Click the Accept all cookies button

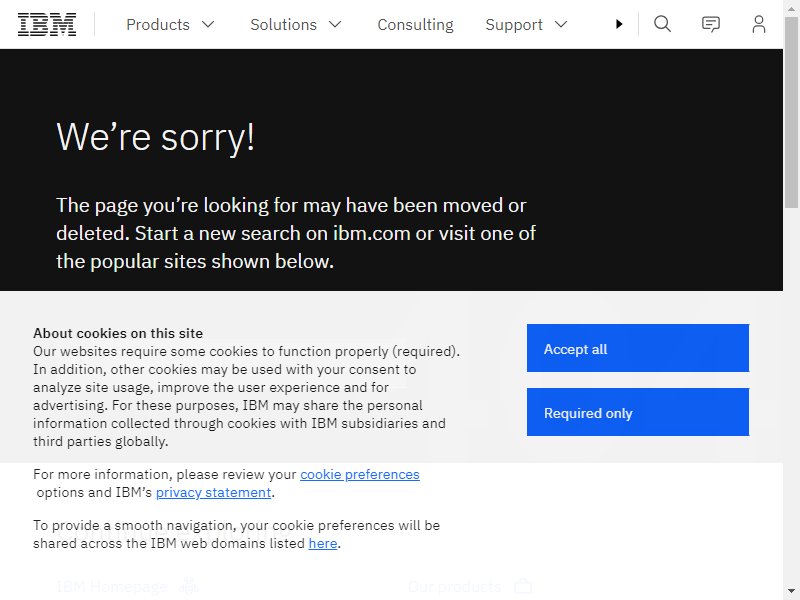coord(638,348)
